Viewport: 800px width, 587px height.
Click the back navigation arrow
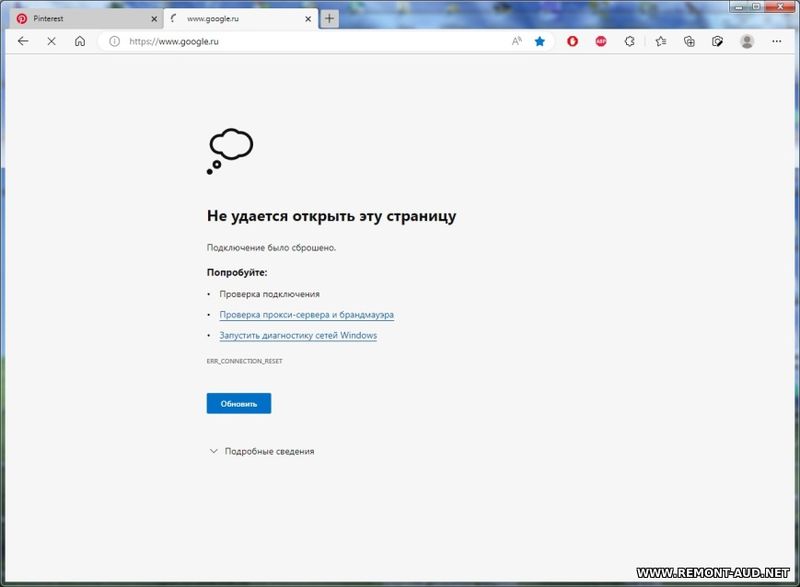(x=23, y=41)
